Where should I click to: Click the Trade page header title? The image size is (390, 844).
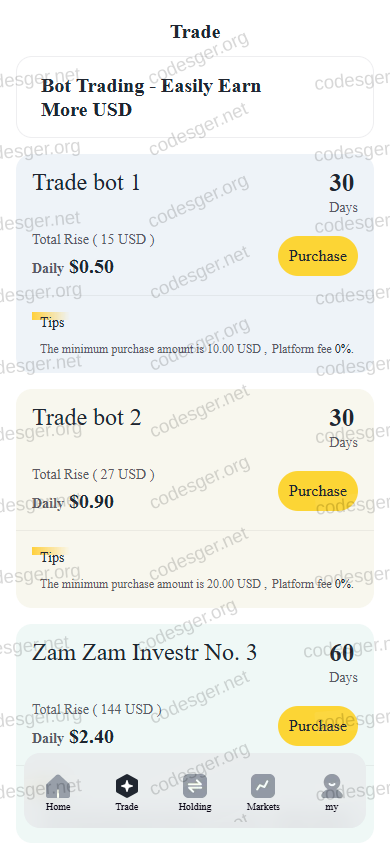[x=195, y=32]
